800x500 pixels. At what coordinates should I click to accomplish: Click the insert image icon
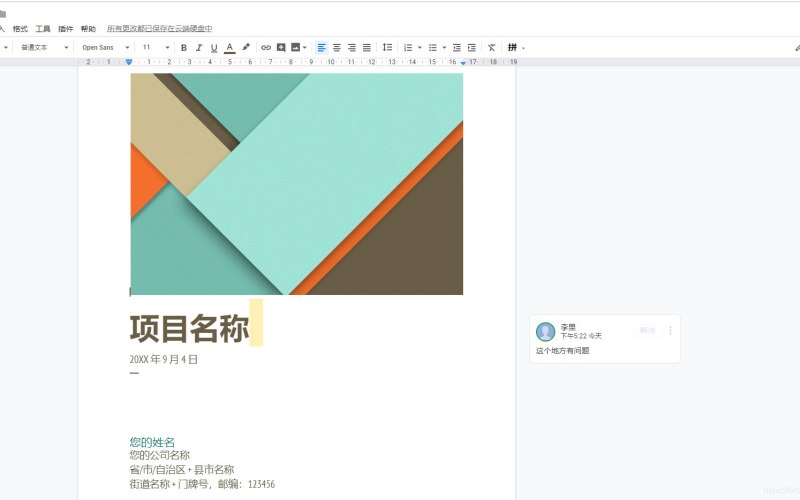tap(295, 47)
